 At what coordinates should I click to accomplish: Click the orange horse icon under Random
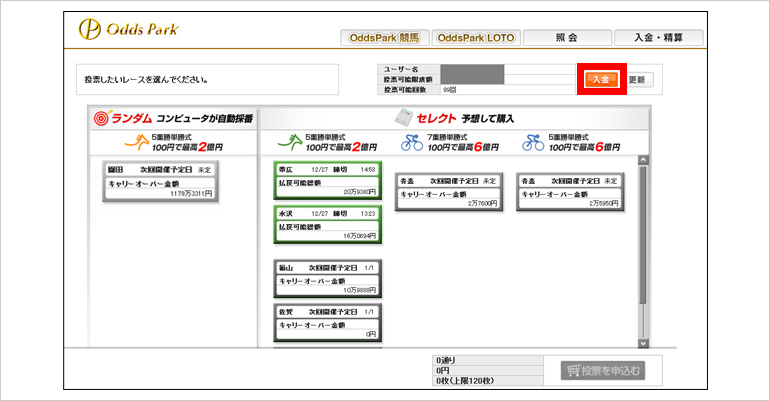click(x=137, y=142)
